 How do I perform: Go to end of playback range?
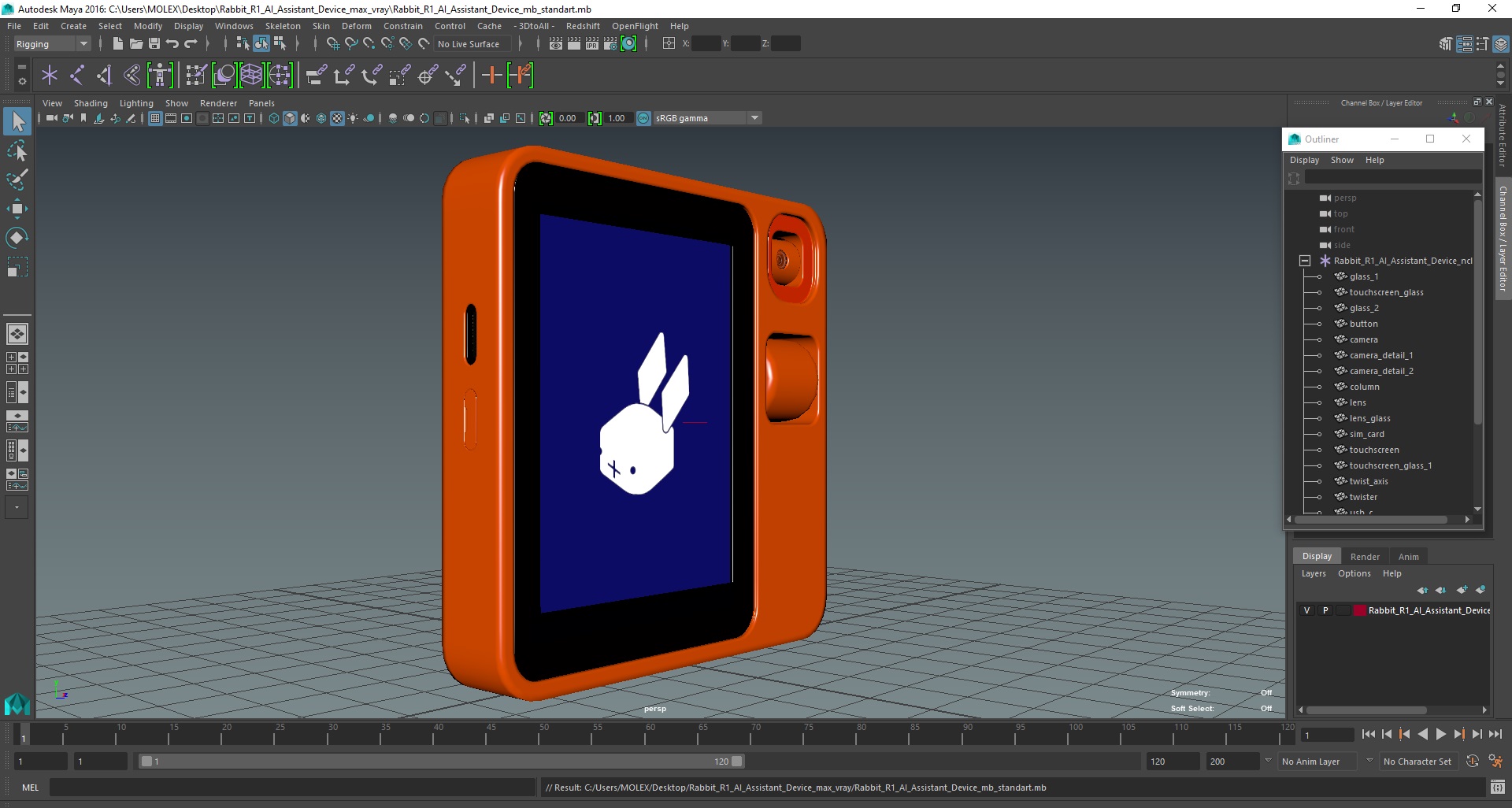[1495, 734]
